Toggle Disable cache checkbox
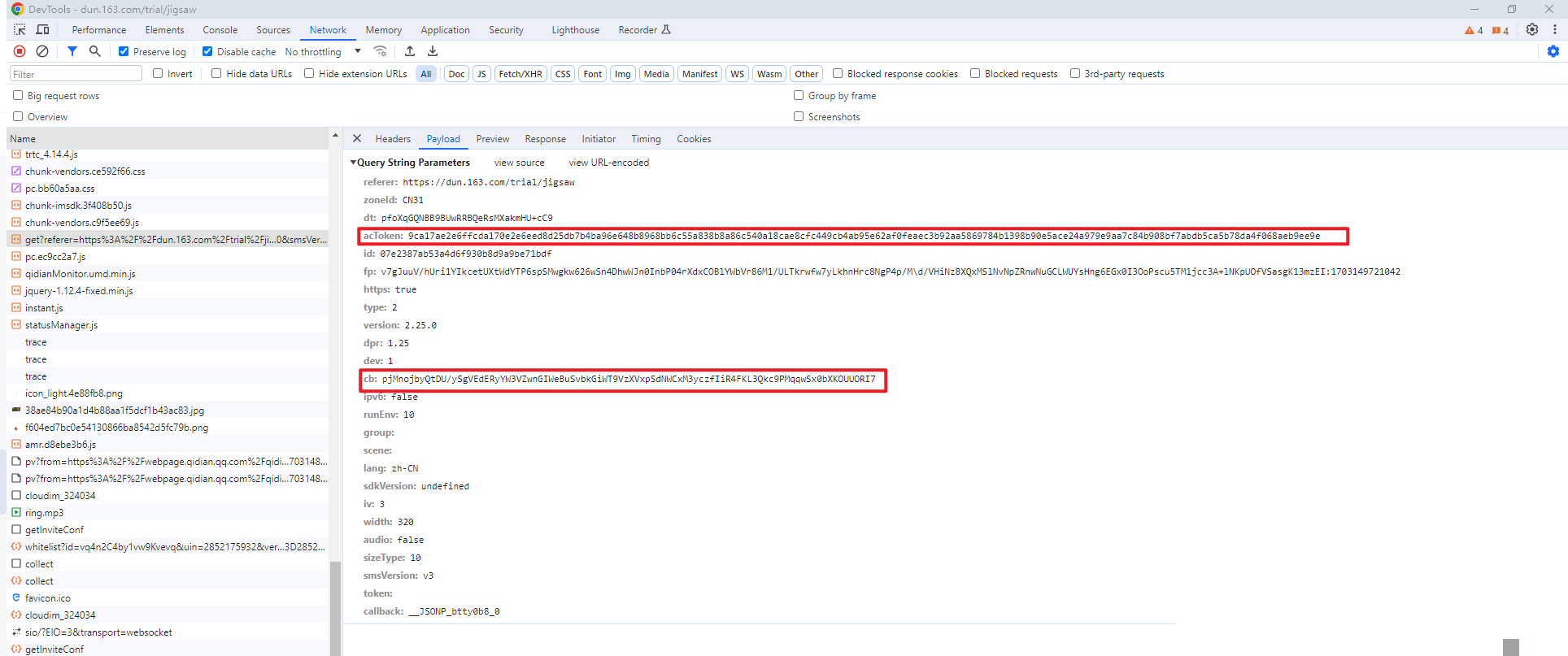 point(207,51)
